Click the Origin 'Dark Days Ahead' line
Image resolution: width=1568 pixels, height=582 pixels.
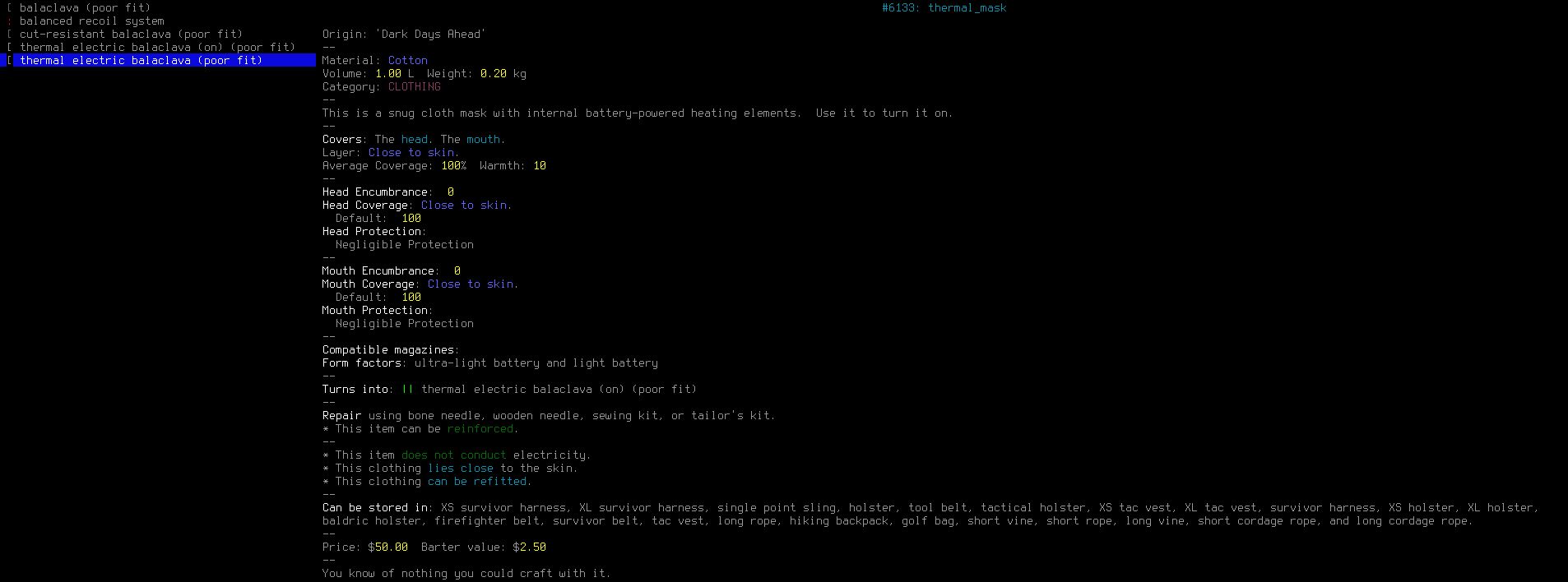(404, 35)
